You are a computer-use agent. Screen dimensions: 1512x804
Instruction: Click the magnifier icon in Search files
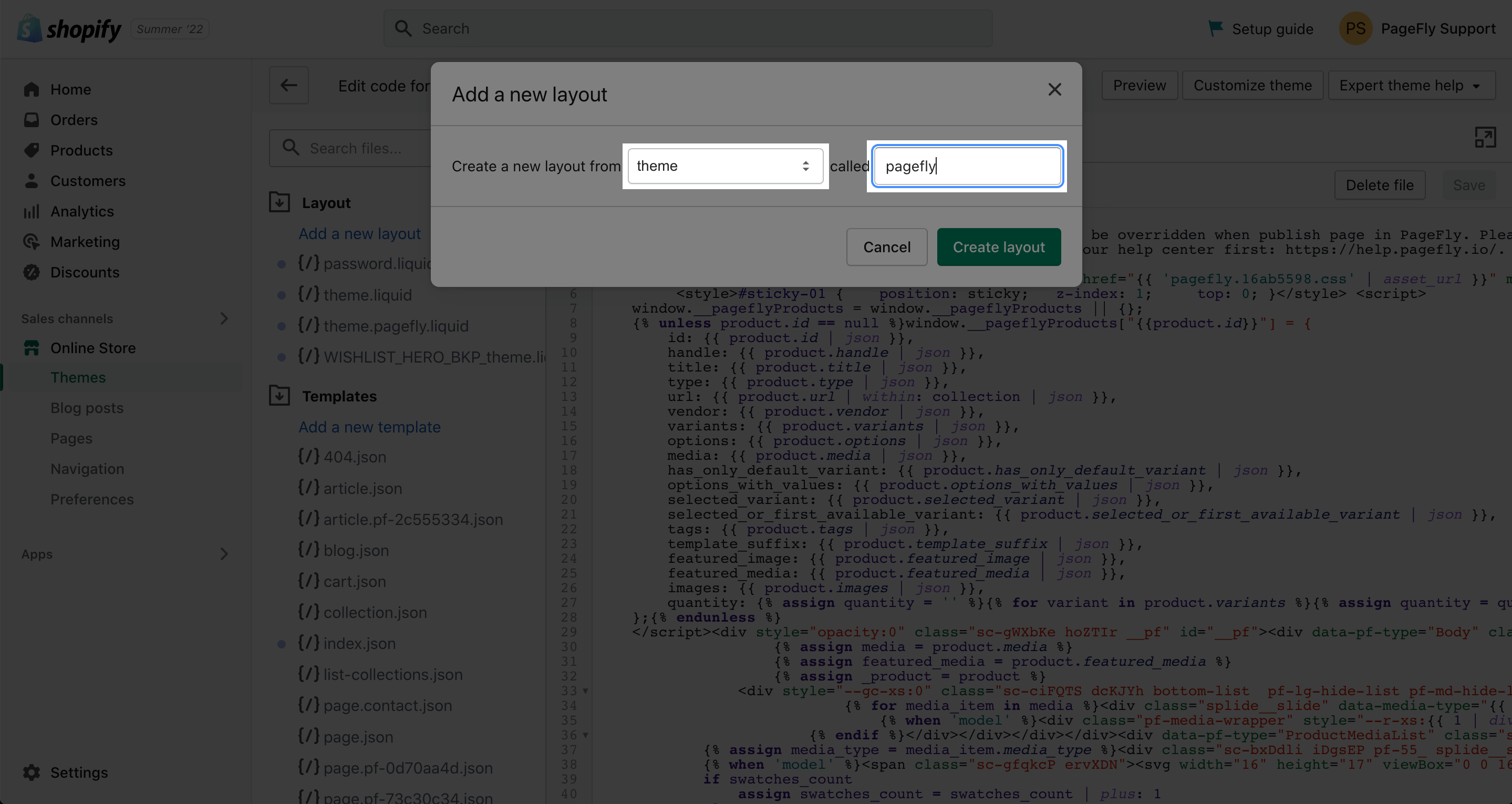291,148
